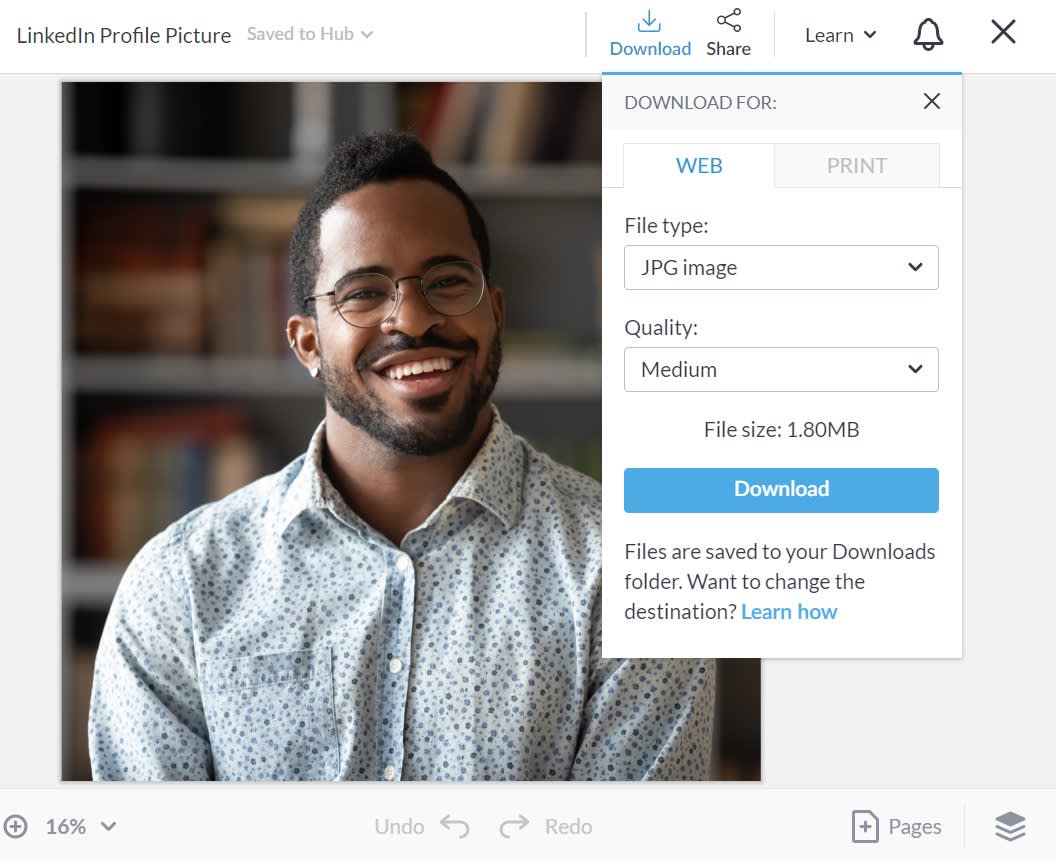Image resolution: width=1056 pixels, height=861 pixels.
Task: Select the WEB tab
Action: [x=699, y=166]
